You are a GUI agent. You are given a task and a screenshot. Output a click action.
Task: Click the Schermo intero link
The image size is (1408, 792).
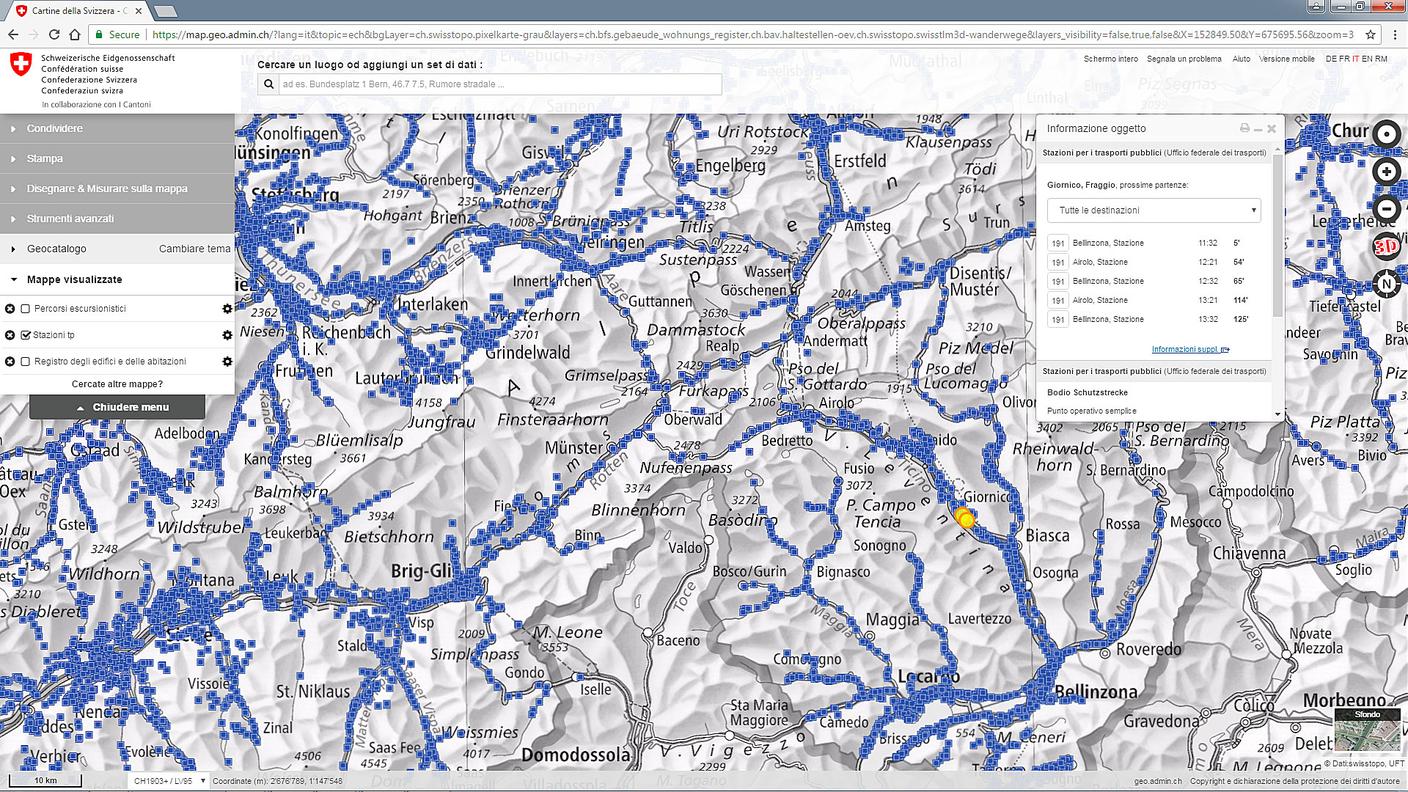[1111, 59]
